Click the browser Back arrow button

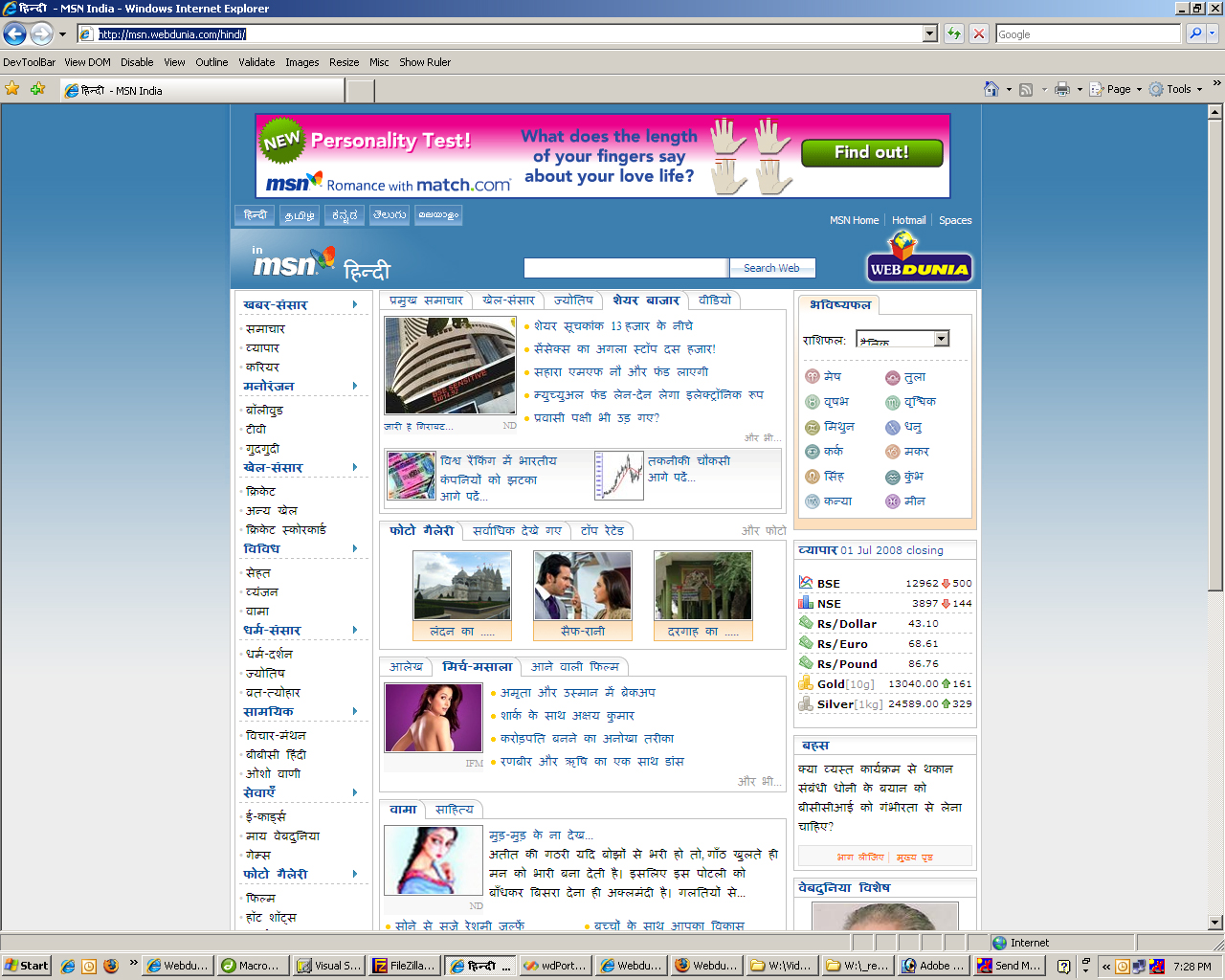14,34
